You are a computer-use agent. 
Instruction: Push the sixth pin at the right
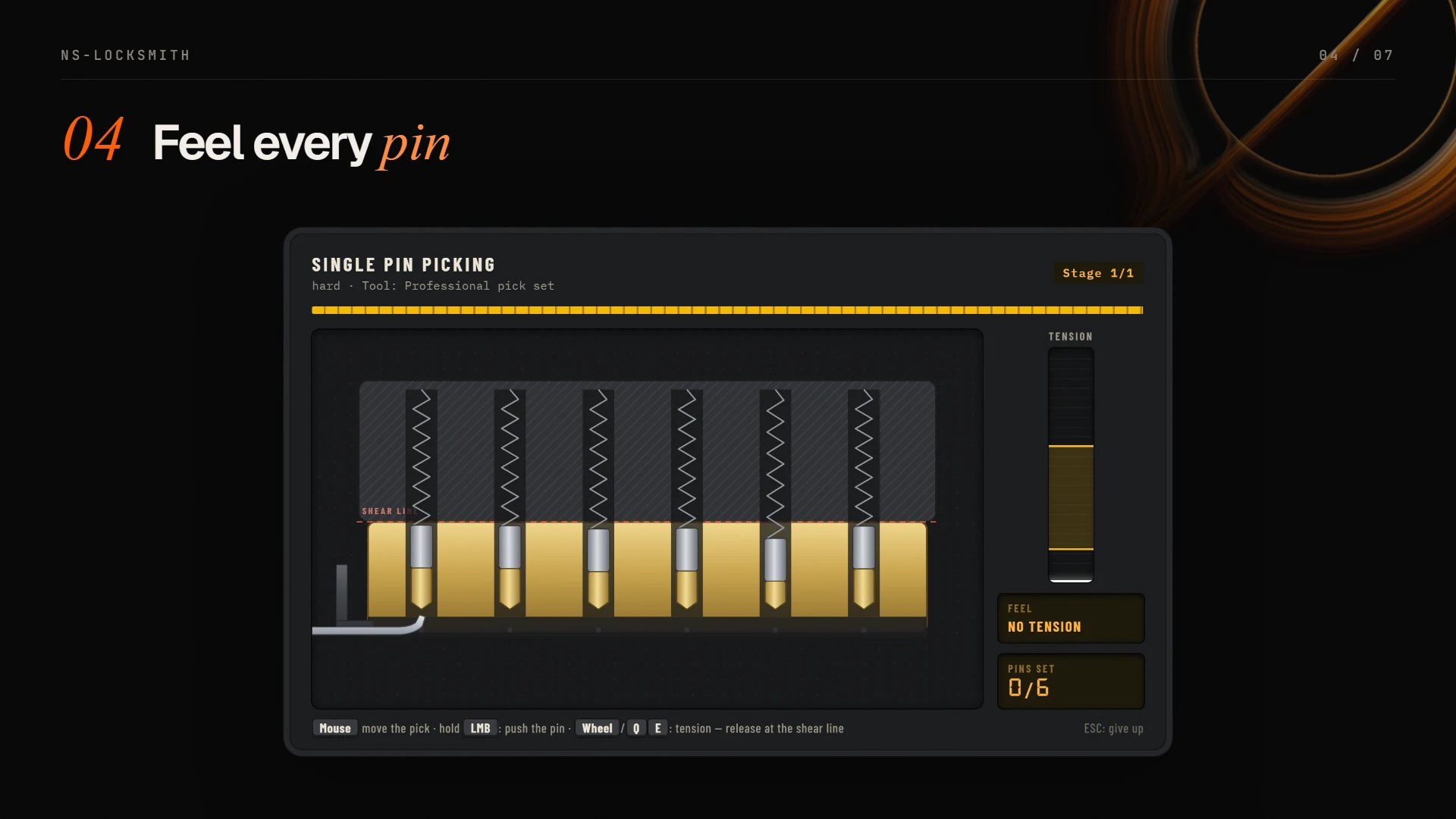pos(864,567)
